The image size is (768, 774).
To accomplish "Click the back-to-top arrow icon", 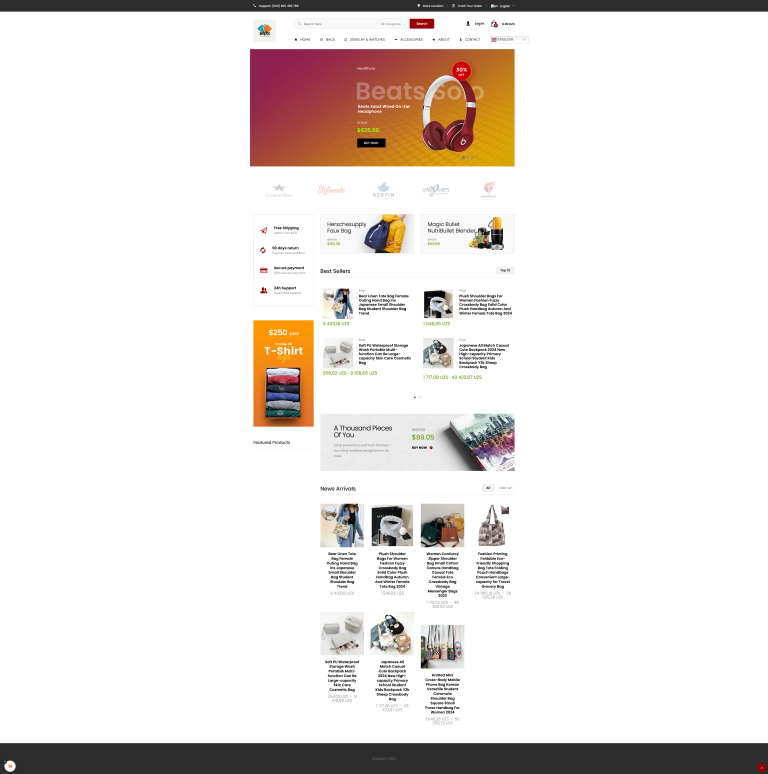I will click(762, 768).
